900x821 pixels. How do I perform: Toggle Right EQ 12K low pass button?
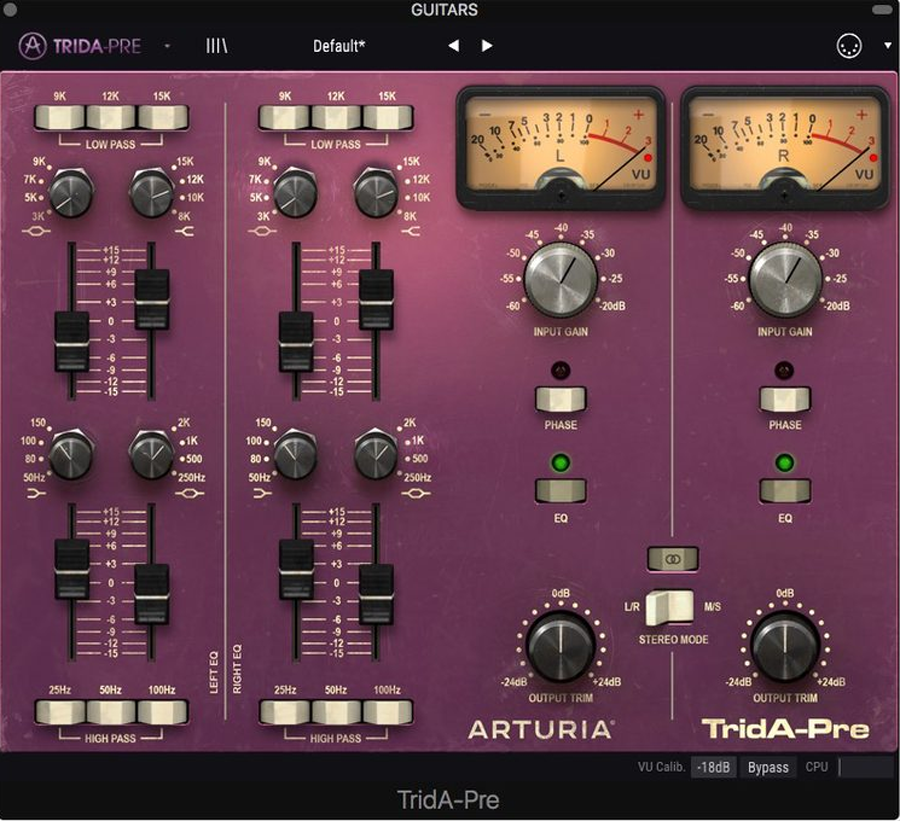(x=336, y=118)
